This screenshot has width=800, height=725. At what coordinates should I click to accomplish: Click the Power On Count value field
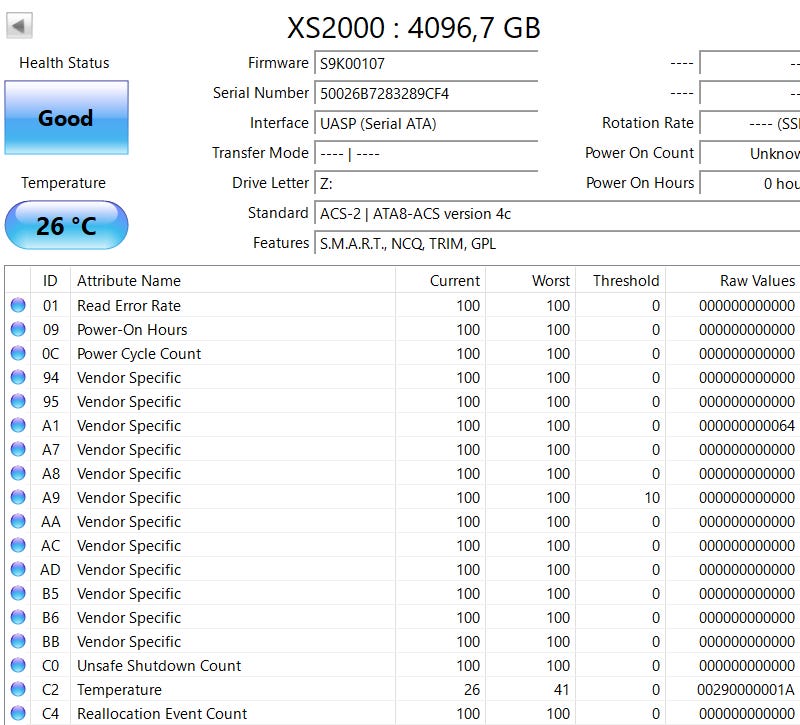749,154
